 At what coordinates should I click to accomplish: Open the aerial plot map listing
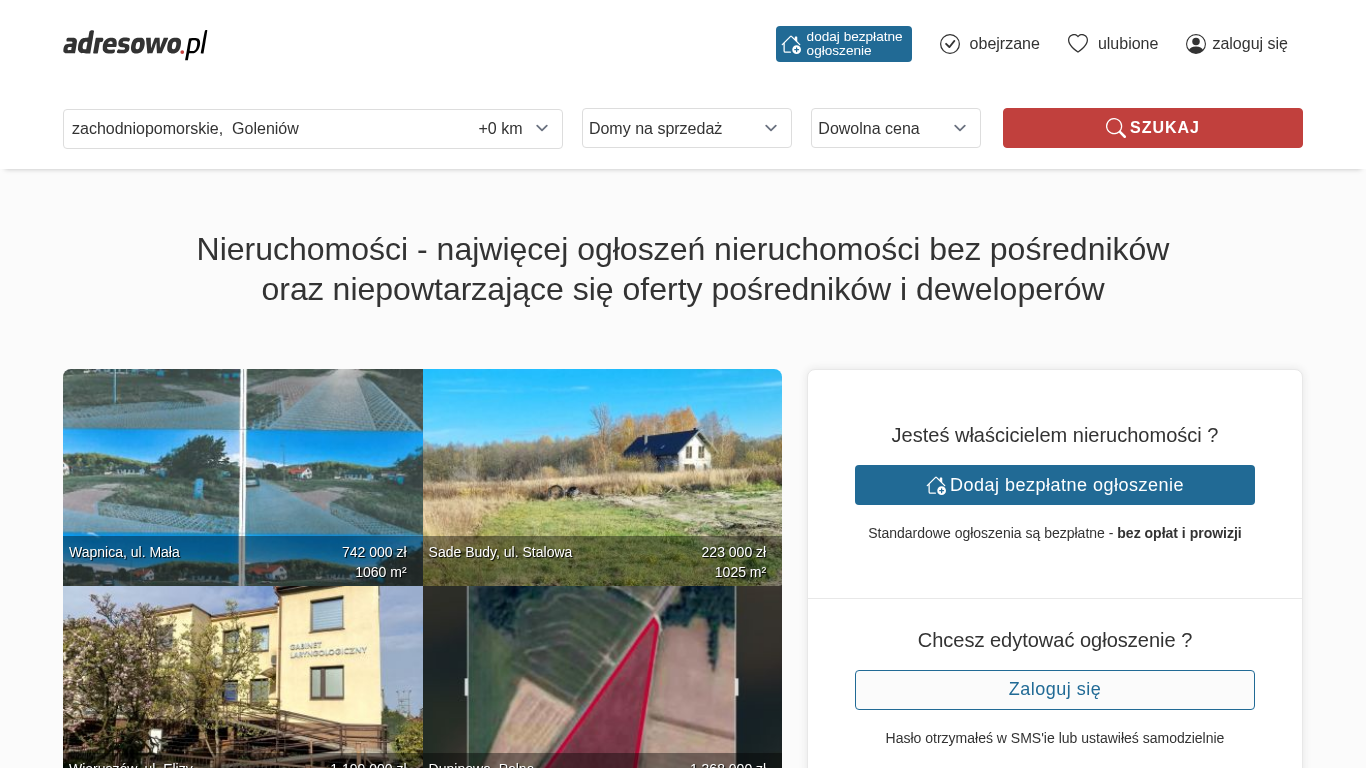[602, 676]
